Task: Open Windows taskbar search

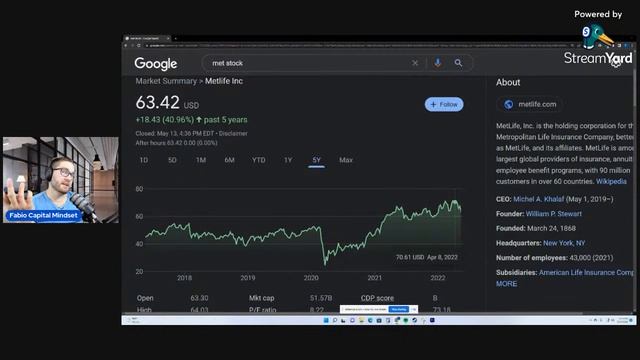Action: coord(335,320)
